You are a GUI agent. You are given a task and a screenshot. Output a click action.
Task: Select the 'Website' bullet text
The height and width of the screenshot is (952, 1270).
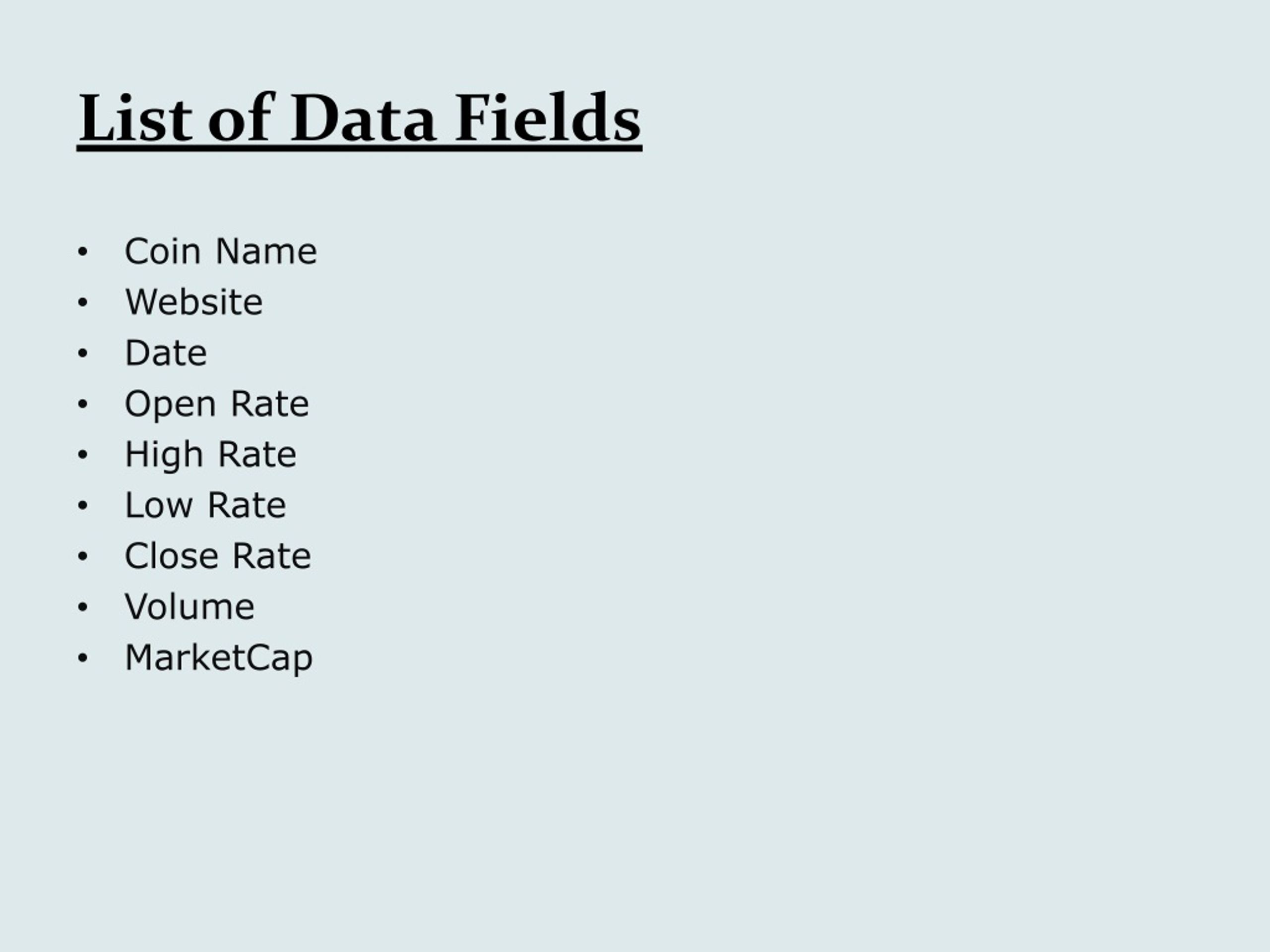pos(194,302)
